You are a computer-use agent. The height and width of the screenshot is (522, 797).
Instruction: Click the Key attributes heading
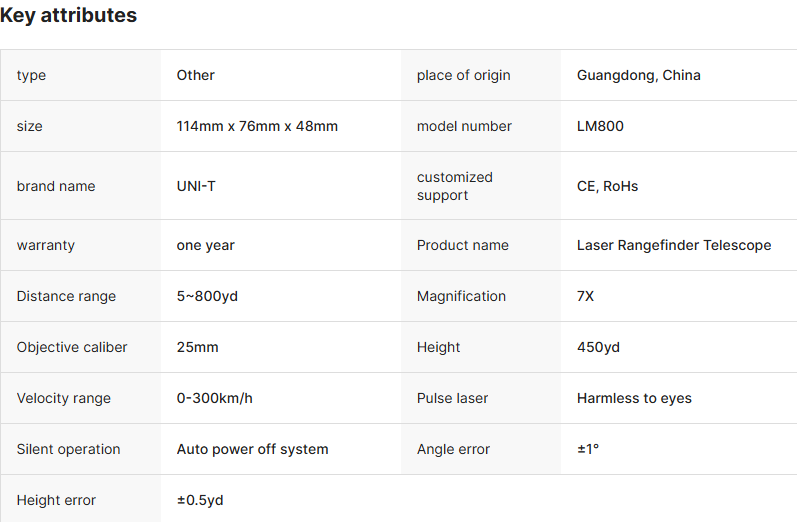click(x=69, y=16)
